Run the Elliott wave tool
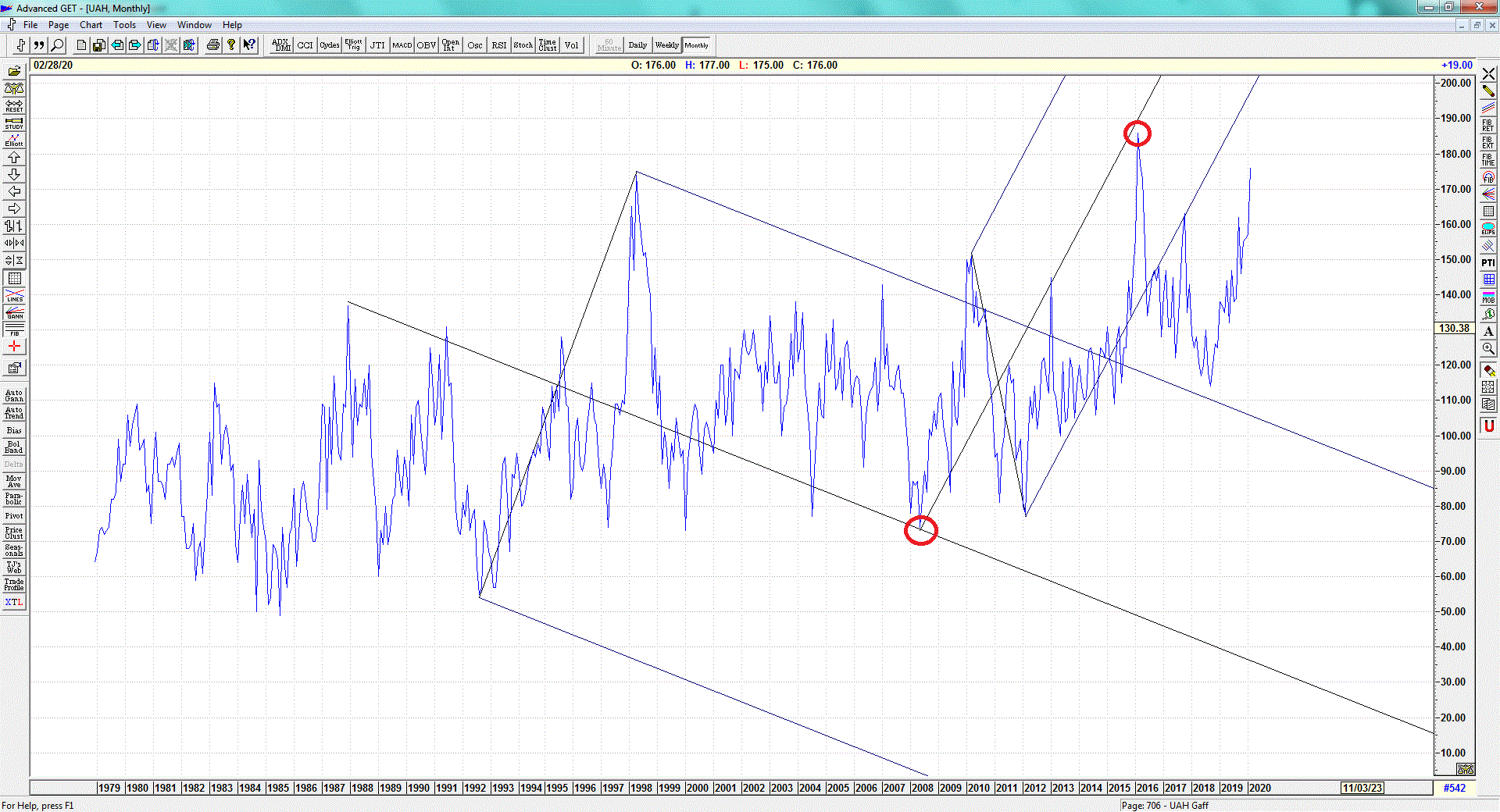1500x812 pixels. tap(14, 140)
